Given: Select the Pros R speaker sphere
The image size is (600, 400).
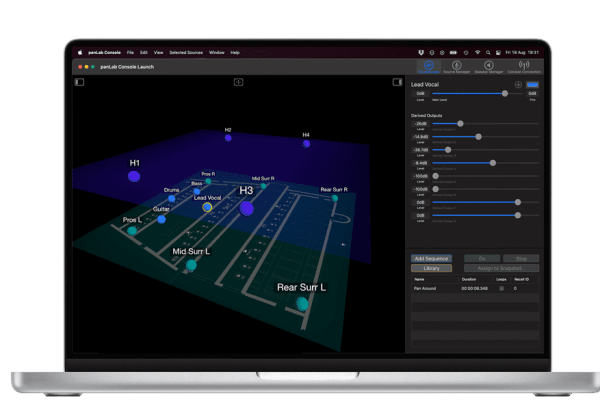Looking at the screenshot, I should (x=208, y=181).
